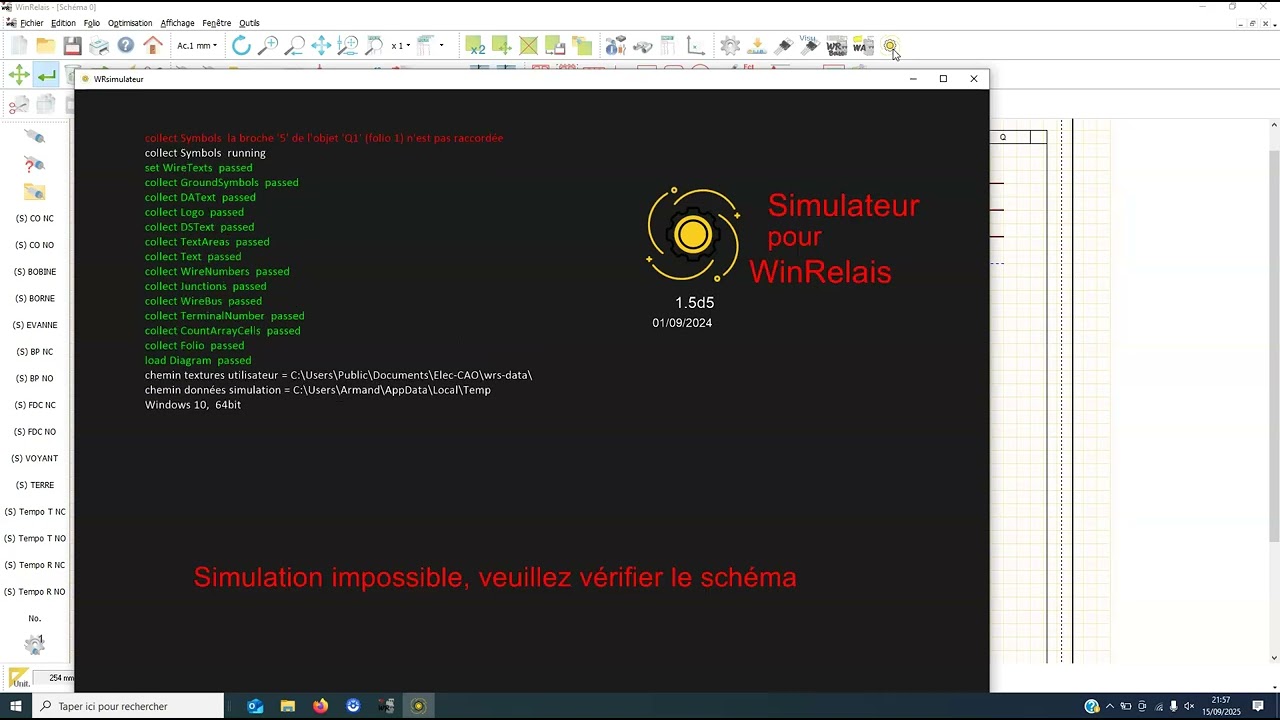
Task: Open the Windows Start menu
Action: coord(16,706)
